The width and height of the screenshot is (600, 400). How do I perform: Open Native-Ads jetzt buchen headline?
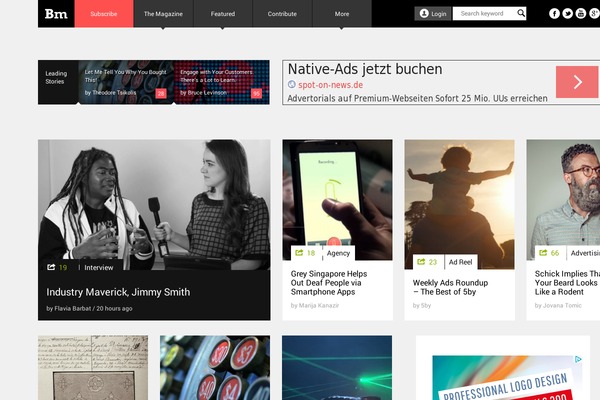coord(365,69)
